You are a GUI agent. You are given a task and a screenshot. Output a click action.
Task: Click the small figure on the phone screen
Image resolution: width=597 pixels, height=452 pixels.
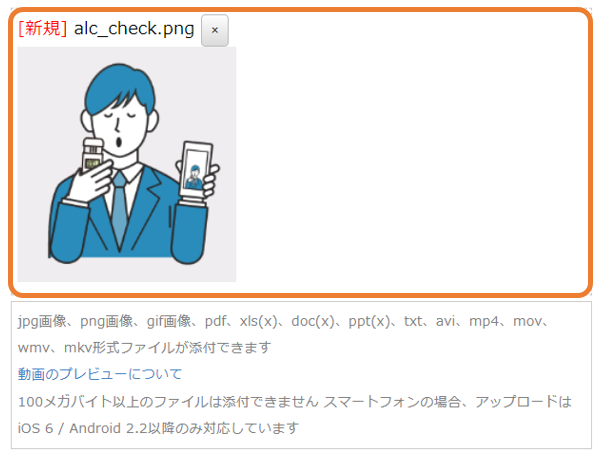point(194,177)
